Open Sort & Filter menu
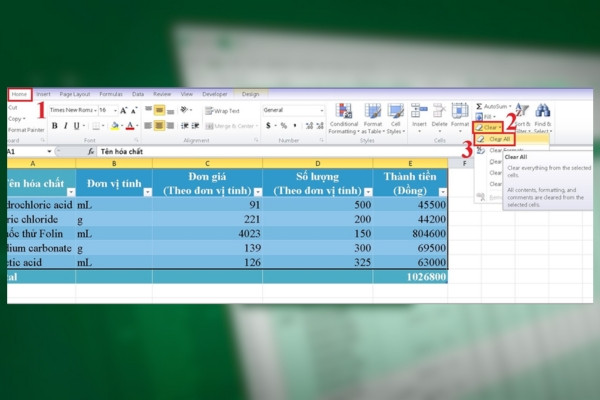The image size is (600, 400). [x=522, y=118]
